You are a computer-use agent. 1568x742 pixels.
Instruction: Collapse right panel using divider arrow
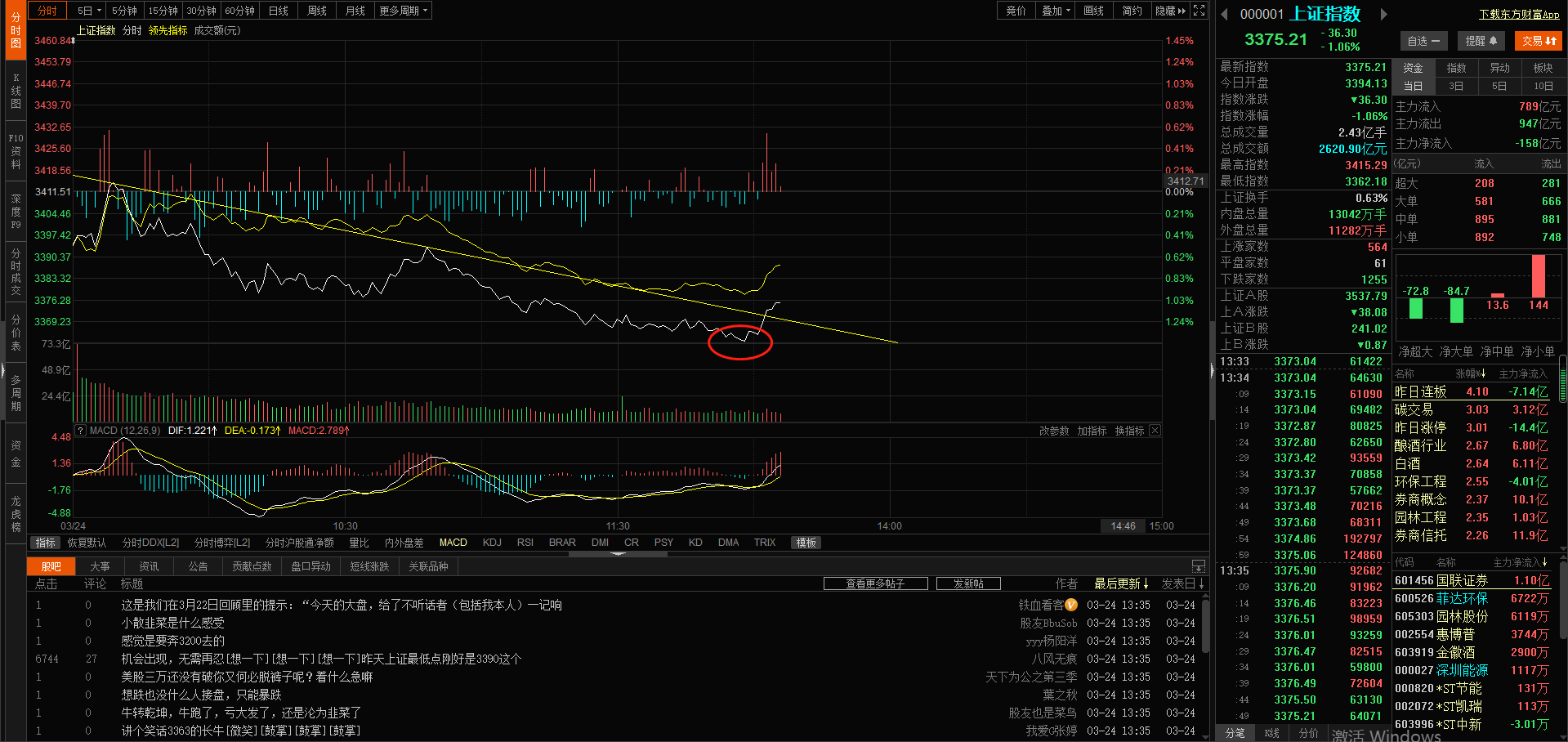click(1212, 371)
